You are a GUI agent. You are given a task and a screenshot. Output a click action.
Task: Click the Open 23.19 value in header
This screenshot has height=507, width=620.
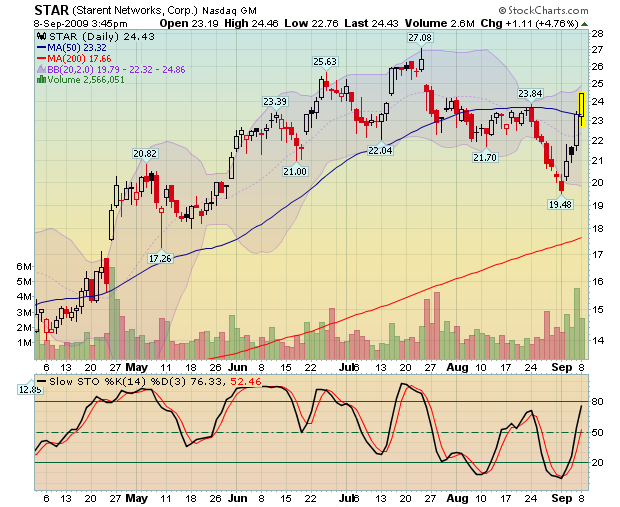189,23
